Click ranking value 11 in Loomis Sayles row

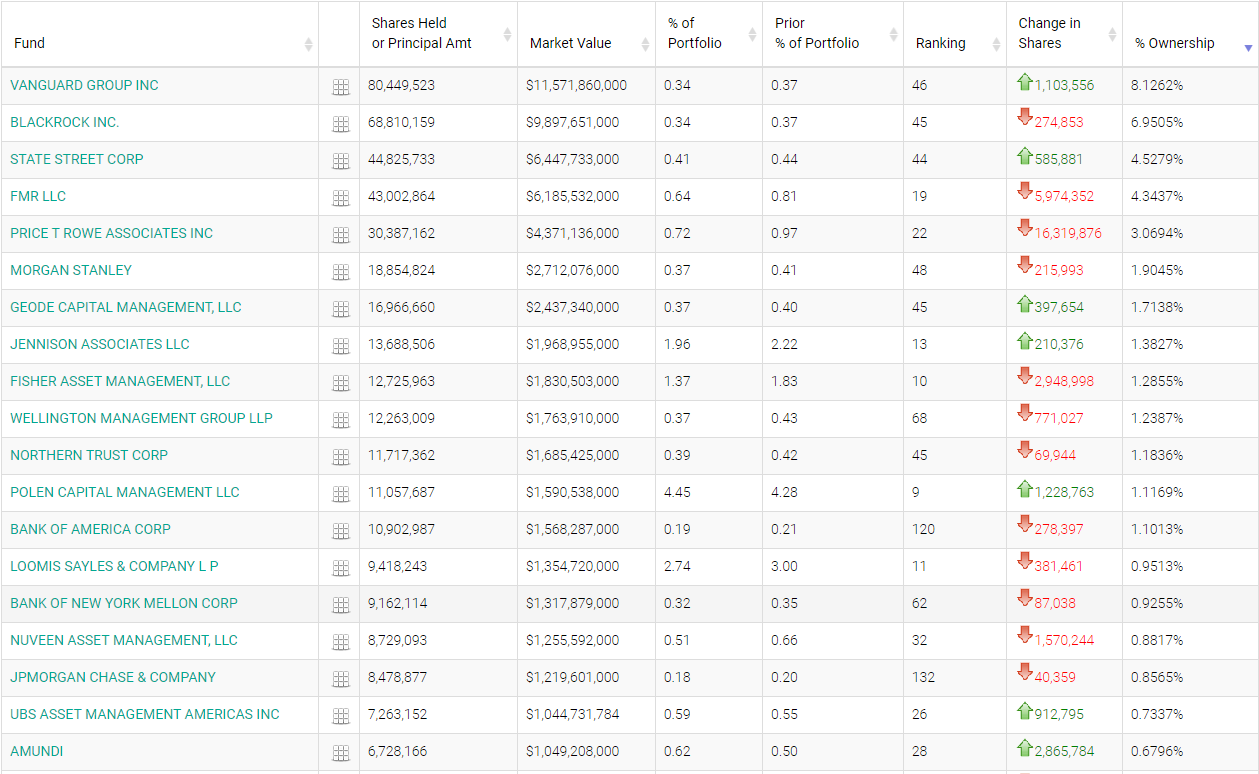coord(919,567)
